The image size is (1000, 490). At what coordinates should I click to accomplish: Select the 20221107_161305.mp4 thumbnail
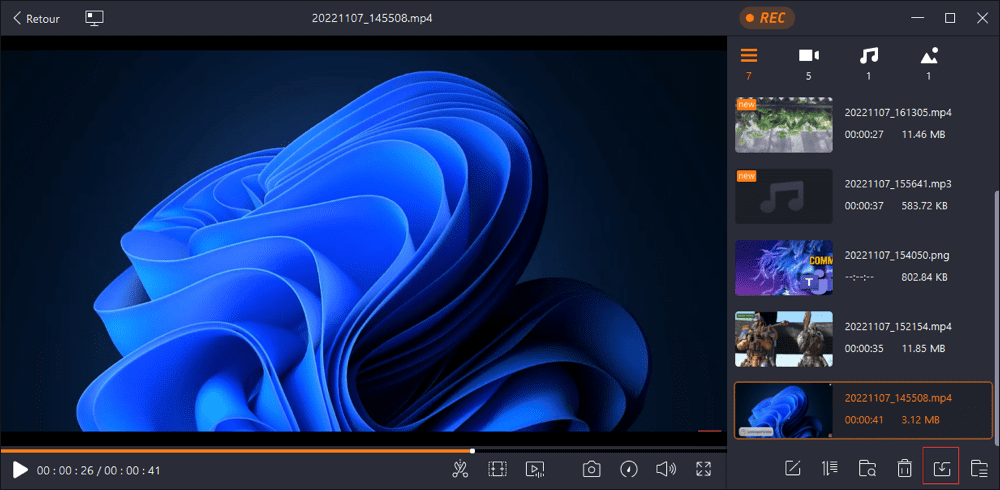coord(784,125)
